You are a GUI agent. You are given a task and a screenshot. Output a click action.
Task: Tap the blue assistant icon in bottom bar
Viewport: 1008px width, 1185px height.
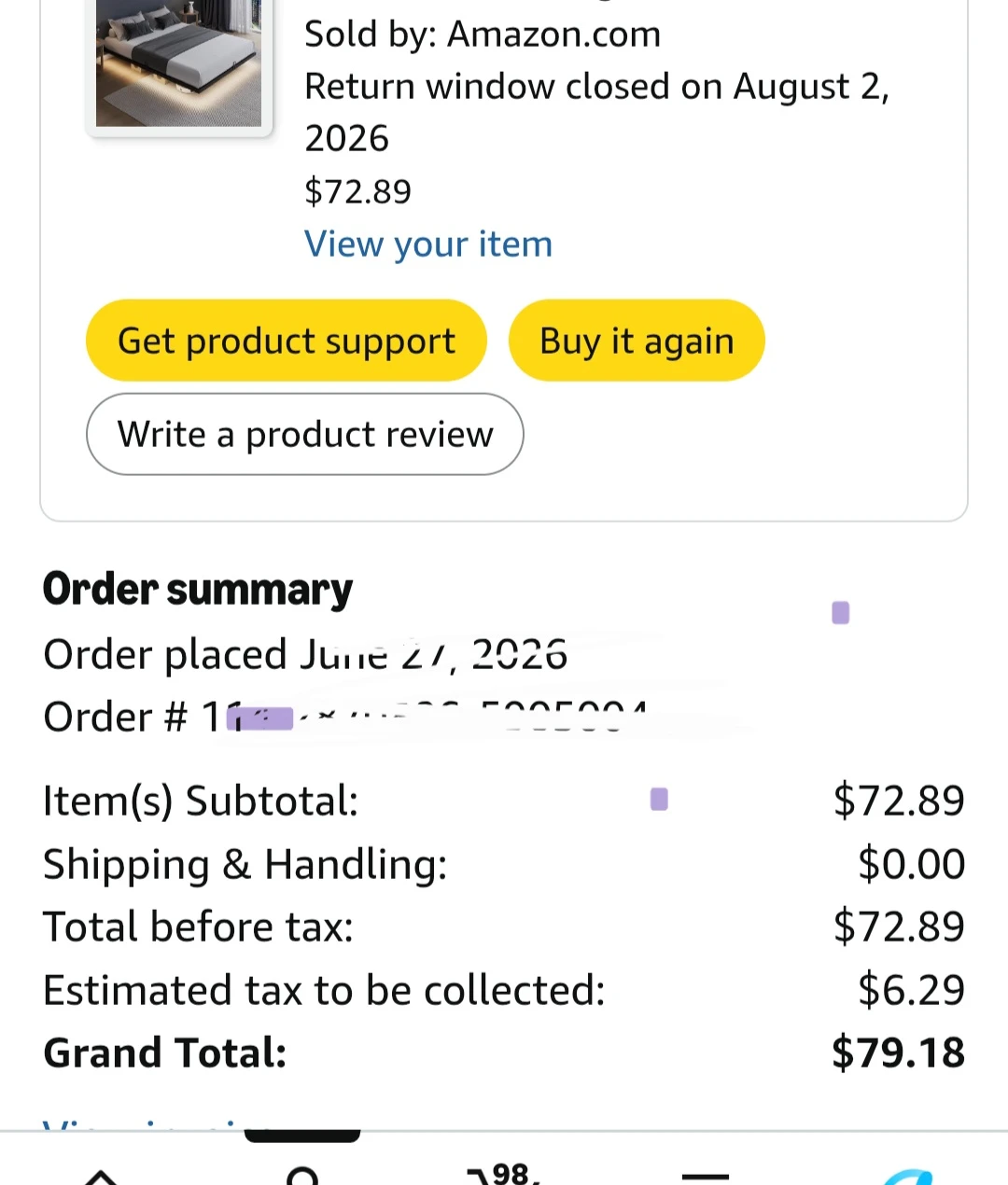(907, 1176)
